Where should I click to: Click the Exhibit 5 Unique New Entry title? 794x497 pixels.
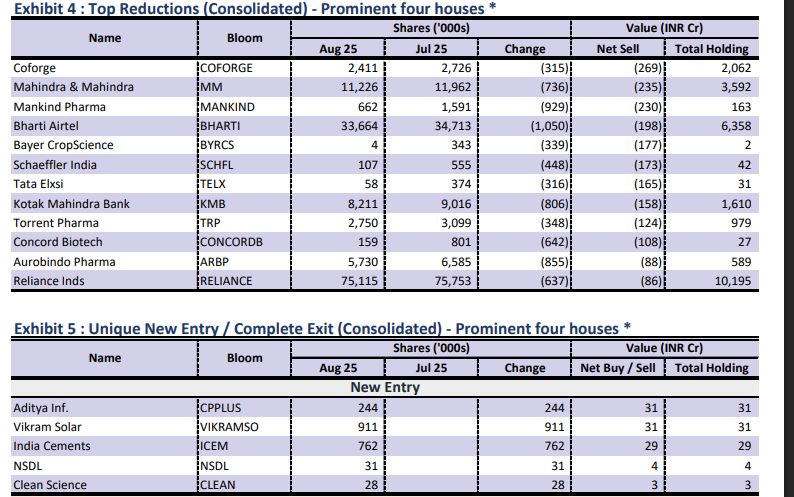(320, 328)
